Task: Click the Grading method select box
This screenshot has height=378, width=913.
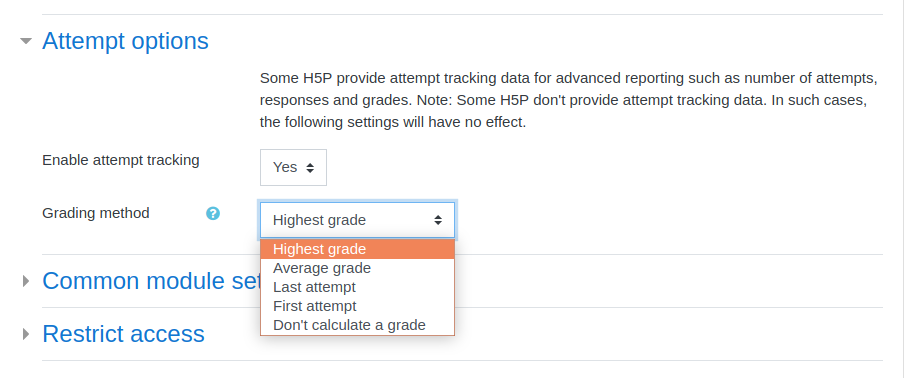Action: [358, 220]
